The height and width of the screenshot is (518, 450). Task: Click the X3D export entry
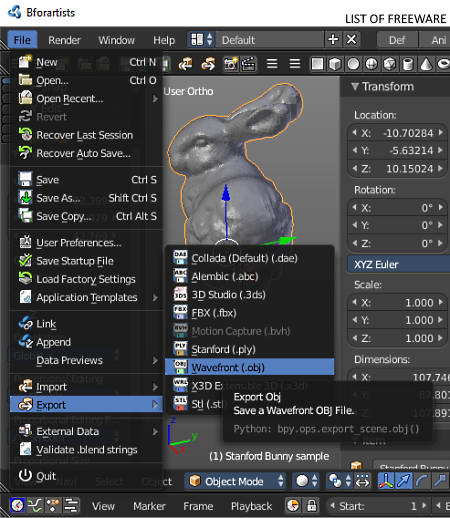(x=197, y=386)
